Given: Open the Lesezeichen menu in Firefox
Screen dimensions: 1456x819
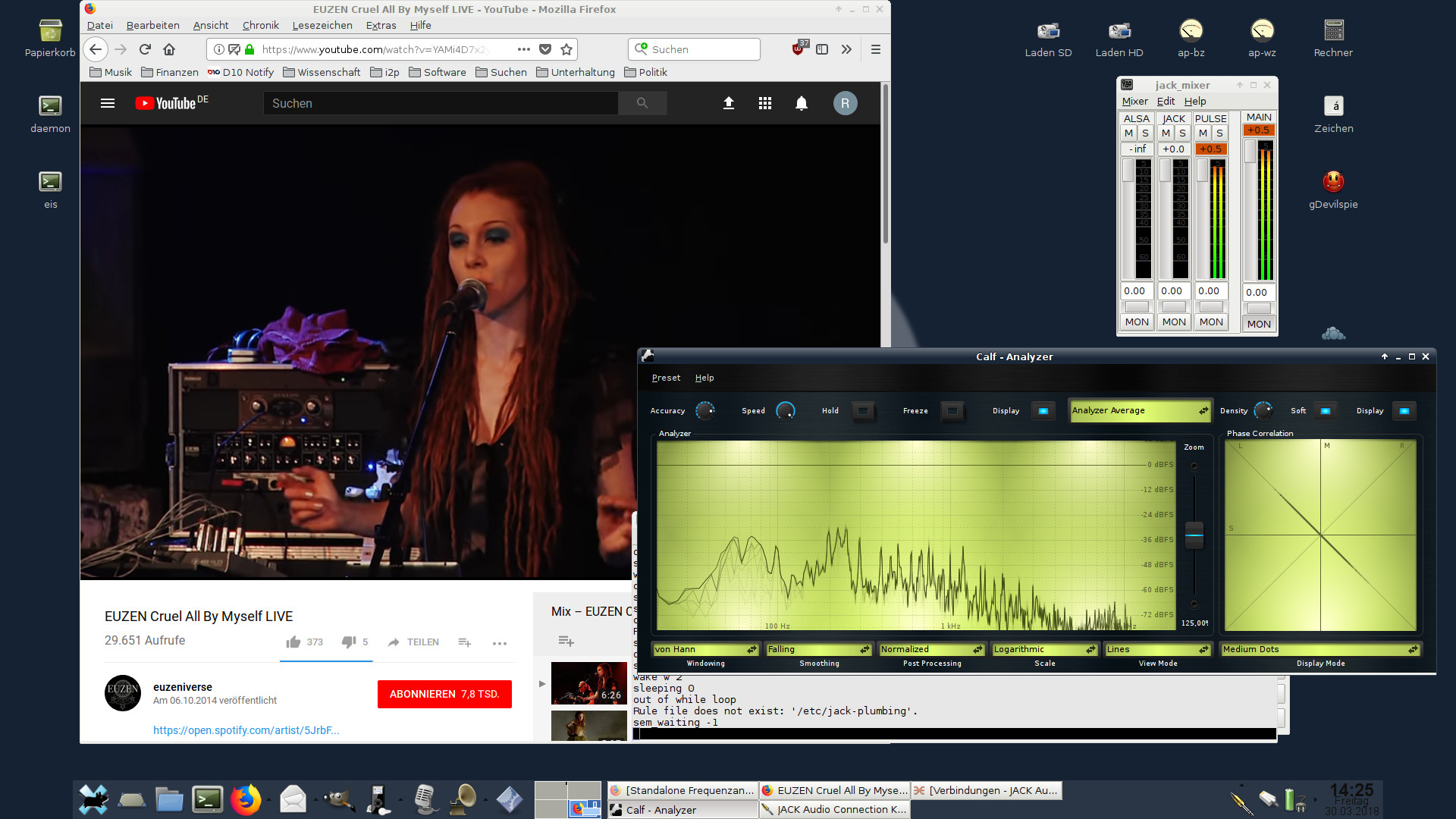Looking at the screenshot, I should (322, 25).
